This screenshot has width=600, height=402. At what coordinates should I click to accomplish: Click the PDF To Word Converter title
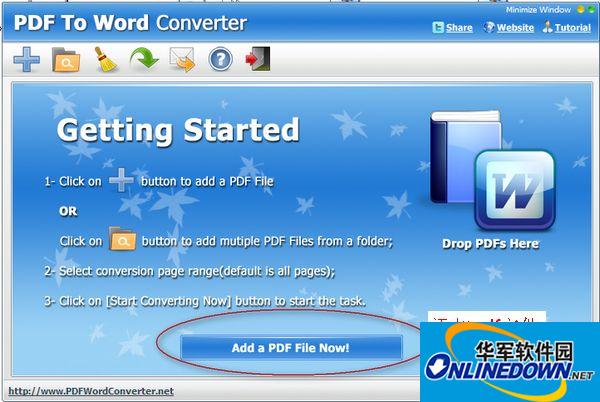click(130, 23)
